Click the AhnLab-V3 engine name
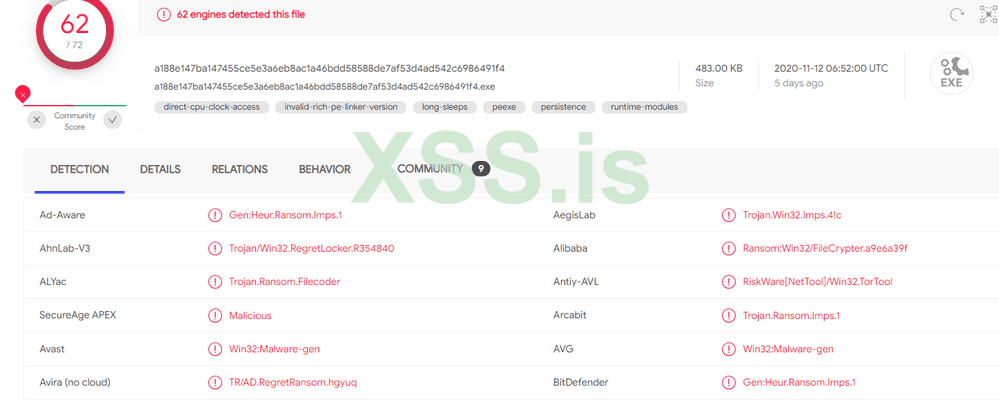Screen dimensions: 999x401 click(x=65, y=248)
